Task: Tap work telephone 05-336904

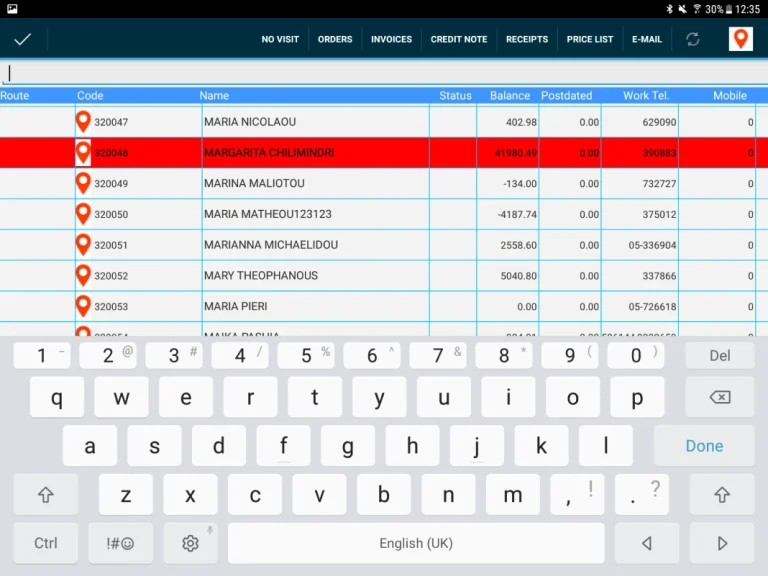Action: 652,245
